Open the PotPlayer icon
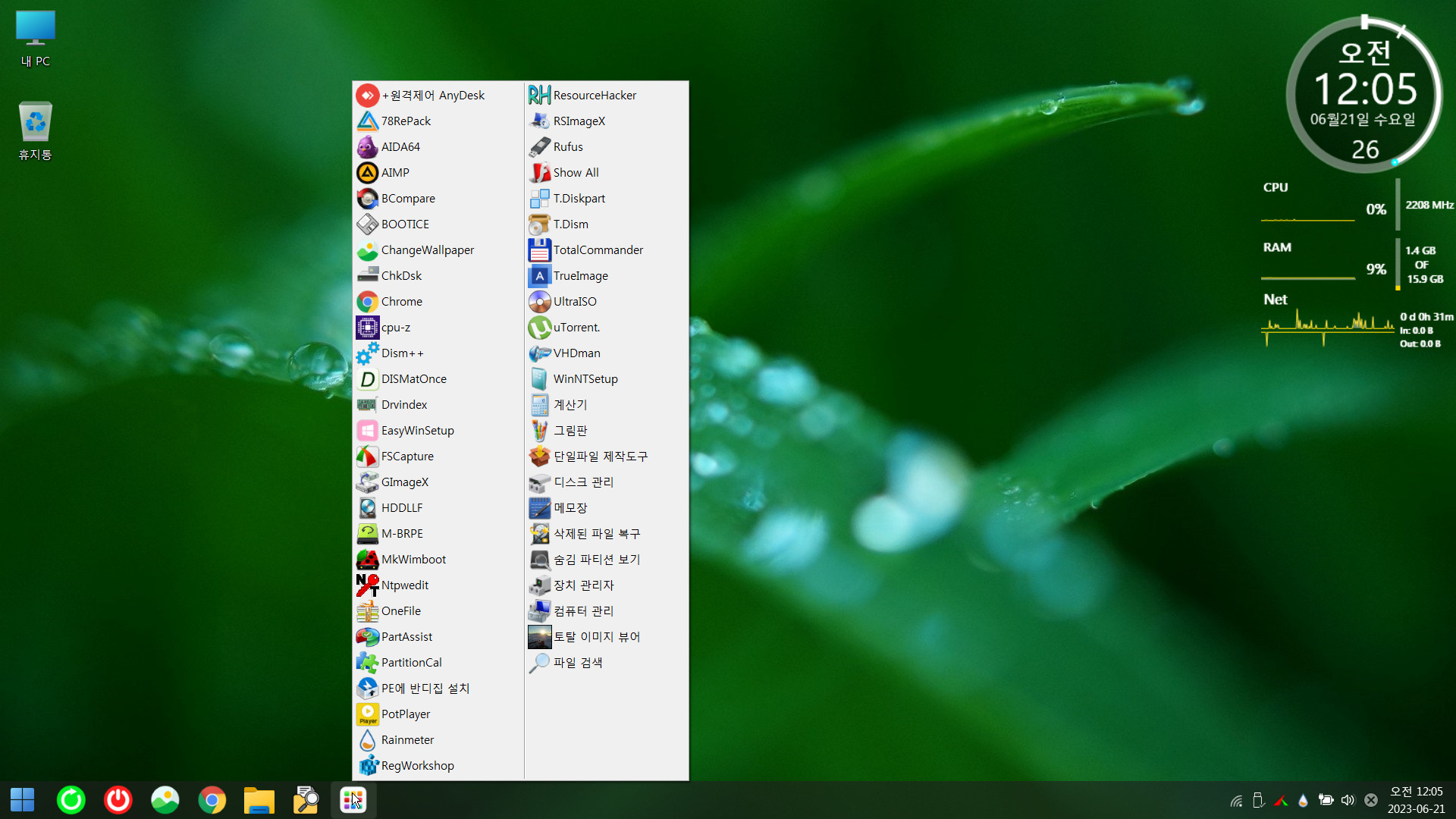This screenshot has height=819, width=1456. click(368, 714)
